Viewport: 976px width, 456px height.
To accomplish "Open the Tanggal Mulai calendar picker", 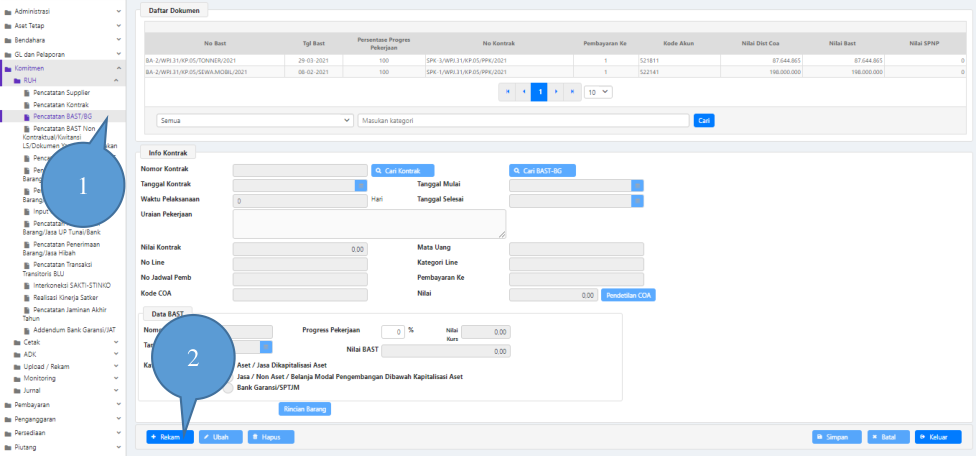I will (x=636, y=185).
